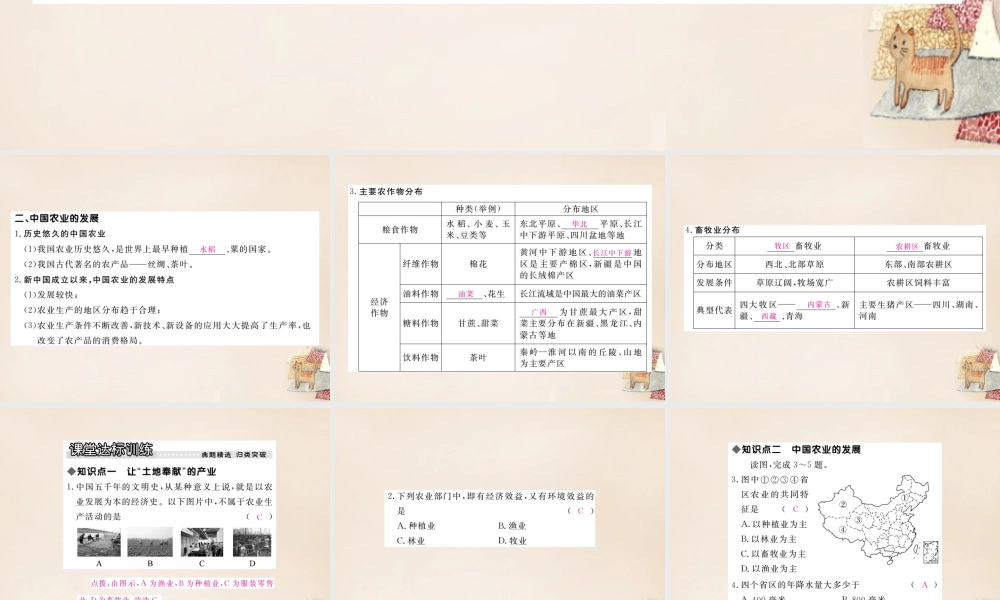The height and width of the screenshot is (600, 1000).
Task: Click the 分类 cell in livestock table
Action: pos(714,246)
